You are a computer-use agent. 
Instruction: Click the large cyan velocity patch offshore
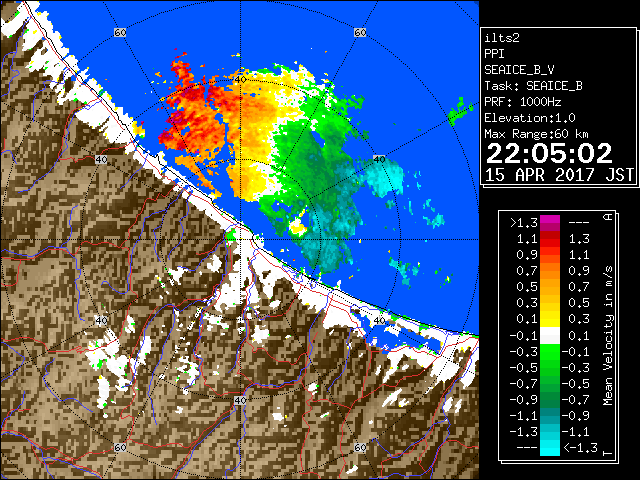pos(384,178)
